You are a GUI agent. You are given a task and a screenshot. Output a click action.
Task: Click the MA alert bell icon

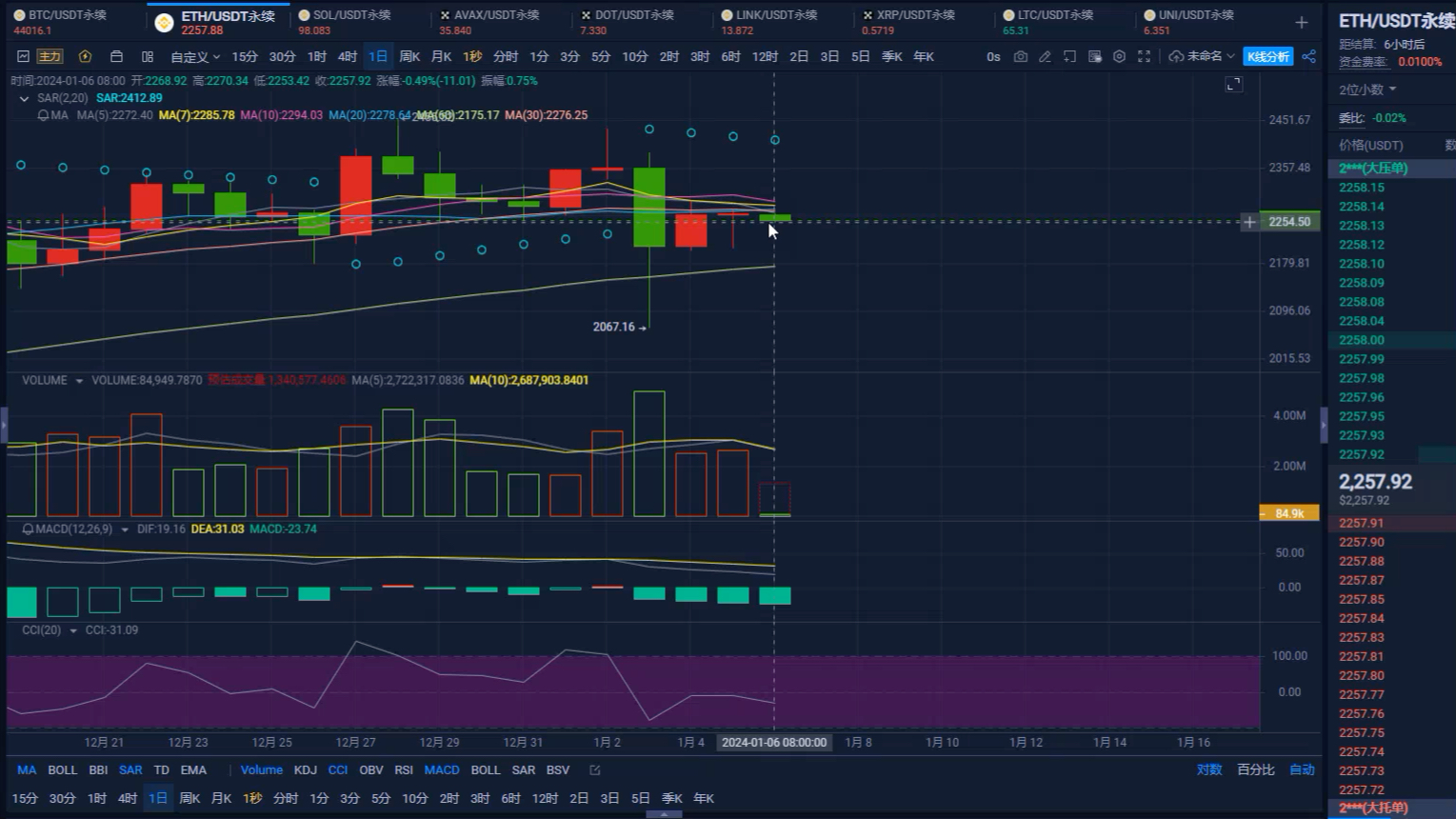43,115
